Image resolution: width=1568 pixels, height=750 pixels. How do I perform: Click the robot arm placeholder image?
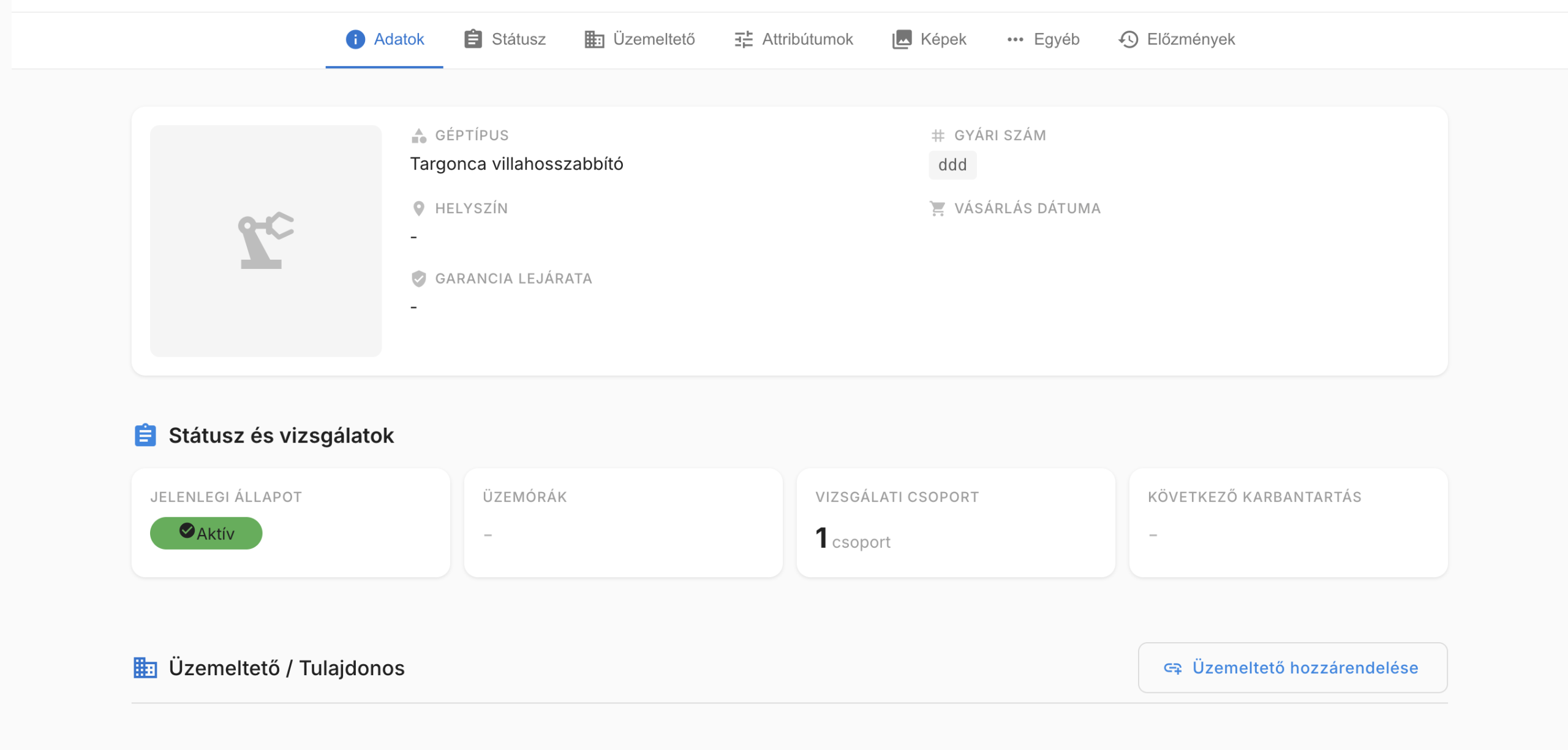[x=266, y=241]
